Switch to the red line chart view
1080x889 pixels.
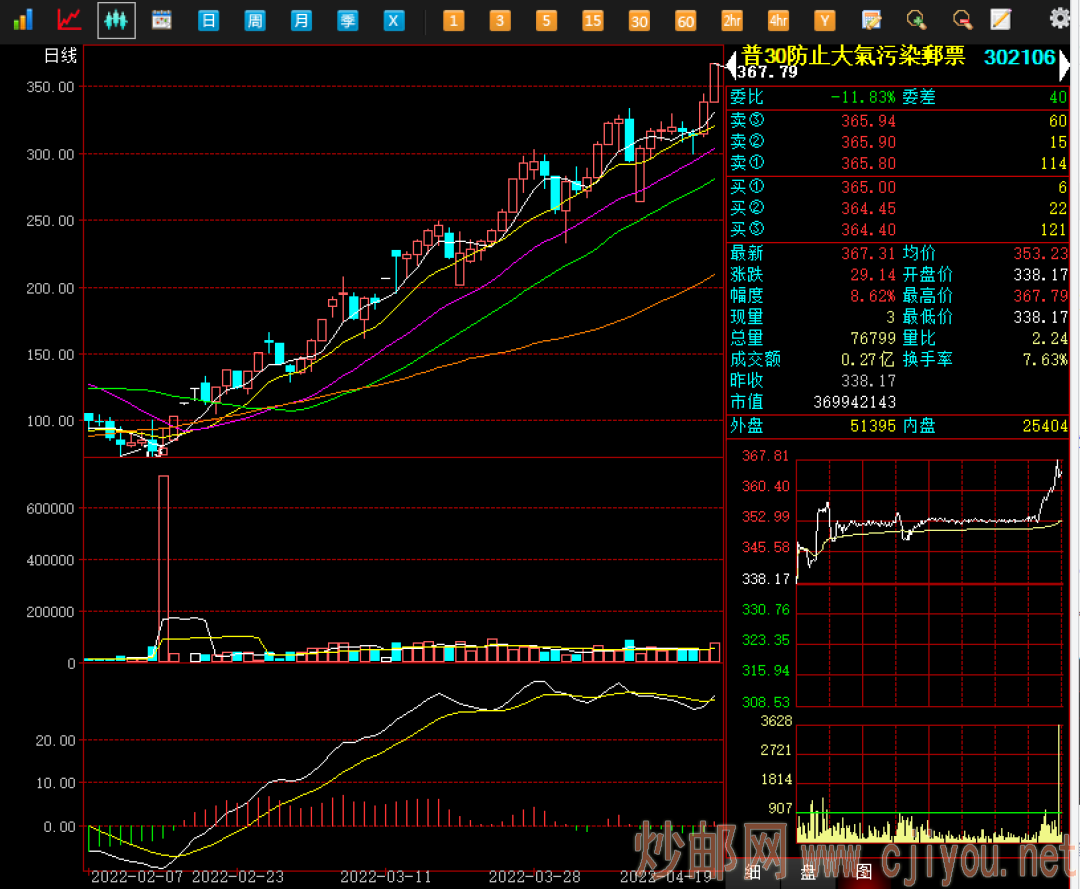(69, 19)
